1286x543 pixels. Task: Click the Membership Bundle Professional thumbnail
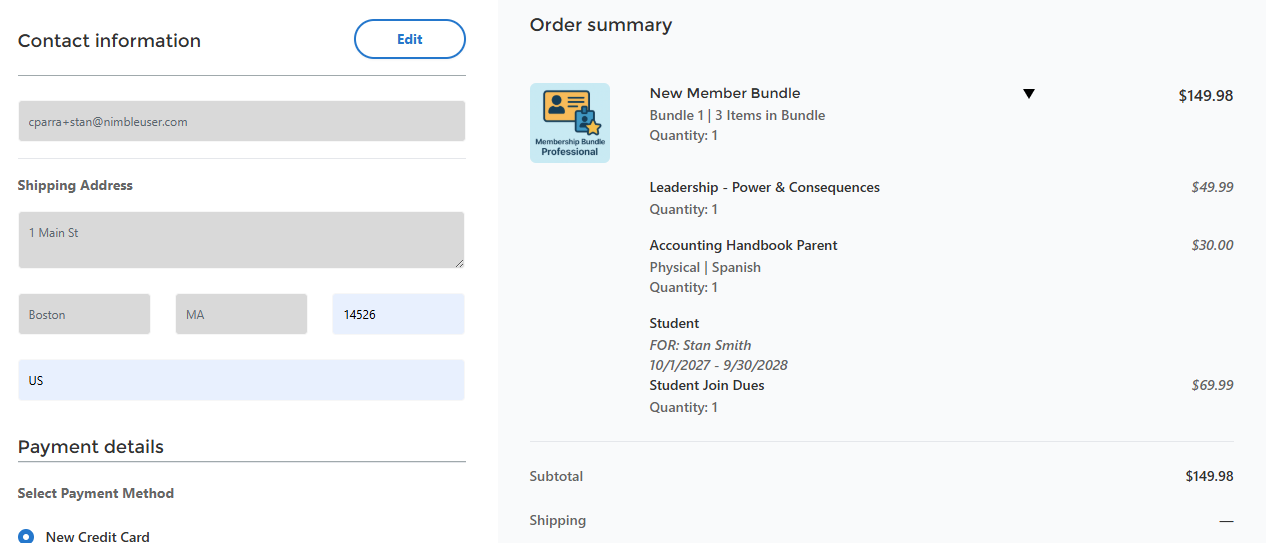click(x=570, y=123)
